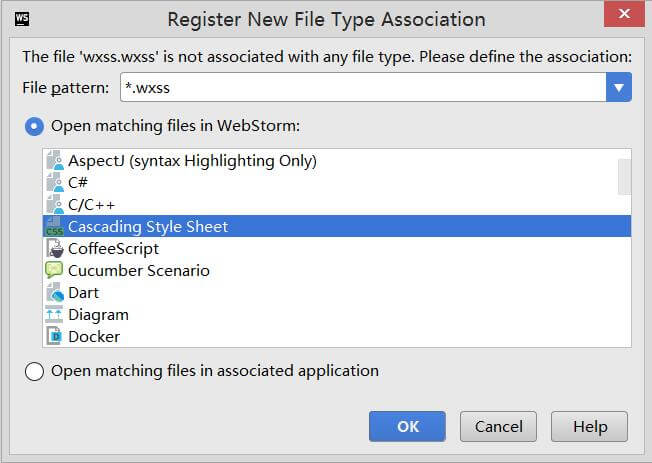Viewport: 652px width, 463px height.
Task: Open Help for file type association
Action: [x=589, y=426]
